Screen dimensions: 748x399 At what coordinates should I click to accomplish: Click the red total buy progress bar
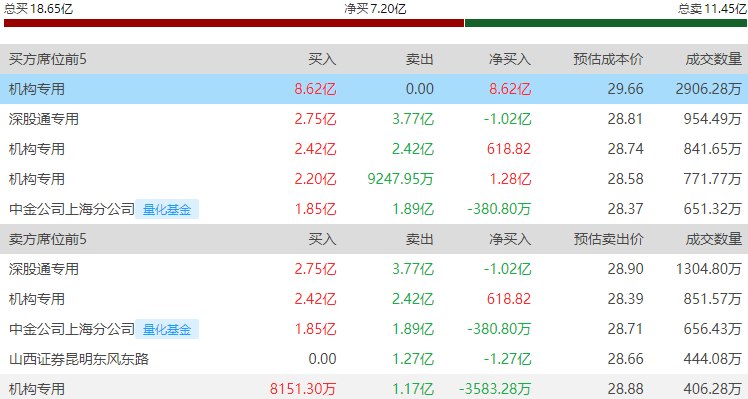click(234, 23)
